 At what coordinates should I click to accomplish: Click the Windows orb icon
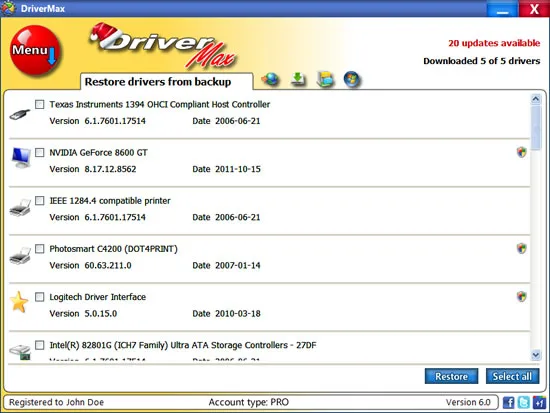pyautogui.click(x=352, y=79)
